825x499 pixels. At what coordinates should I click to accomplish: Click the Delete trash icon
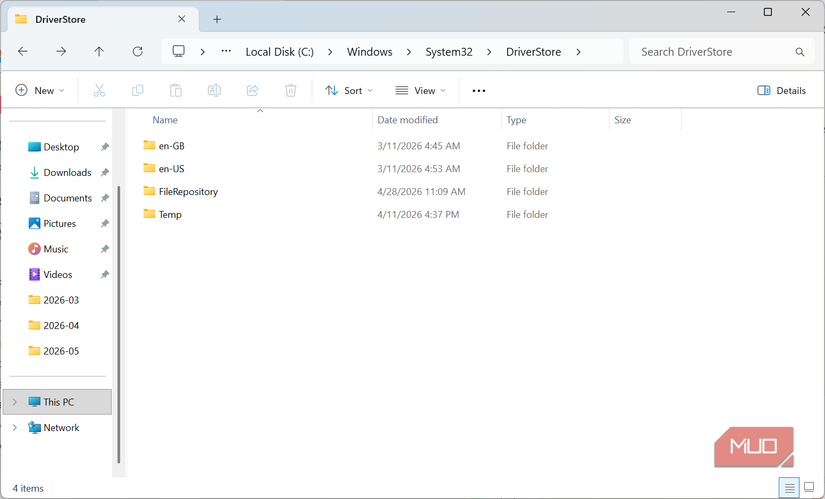tap(290, 91)
